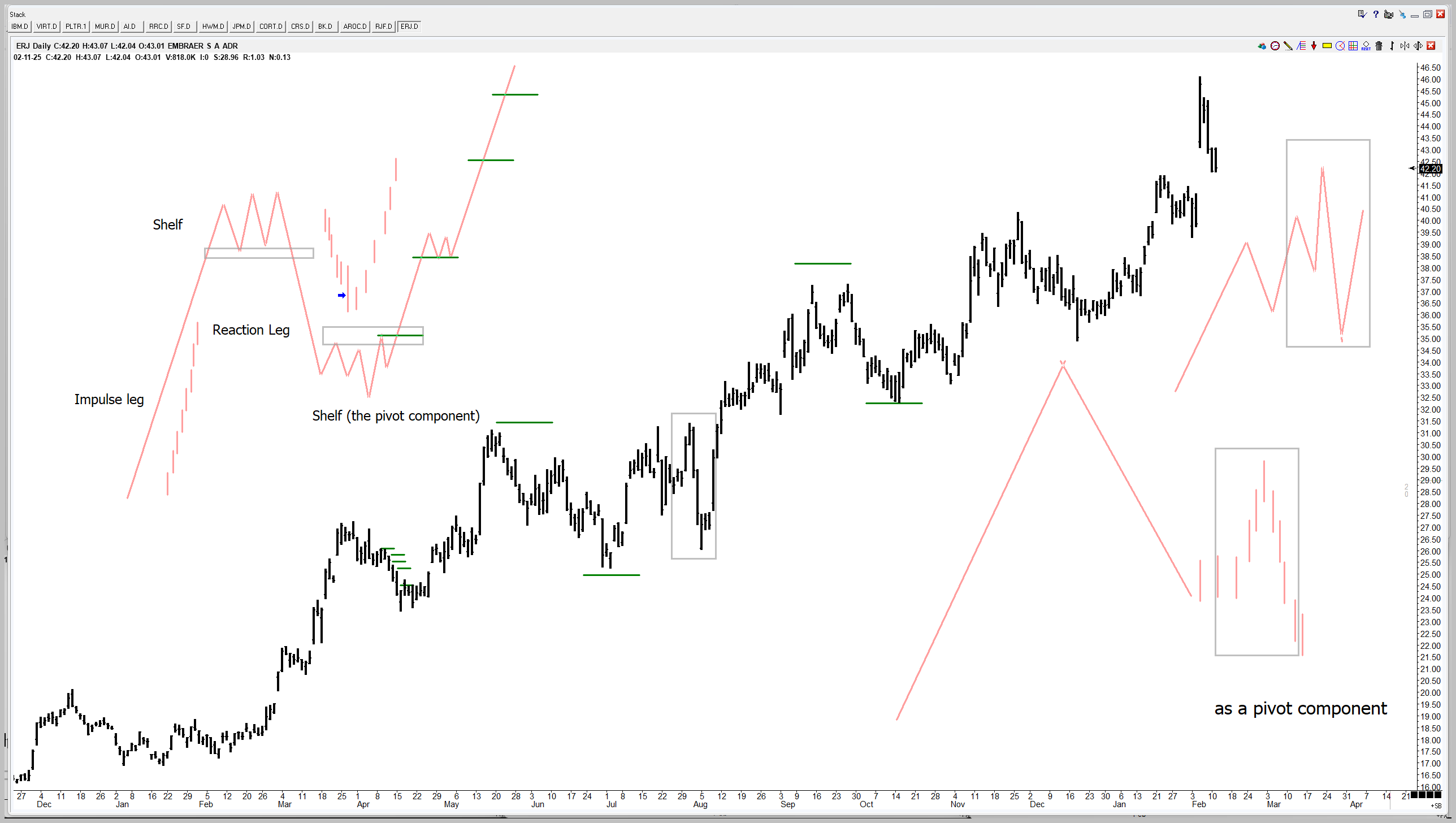Click the red down arrow icon
The height and width of the screenshot is (823, 1456).
pos(1314,46)
